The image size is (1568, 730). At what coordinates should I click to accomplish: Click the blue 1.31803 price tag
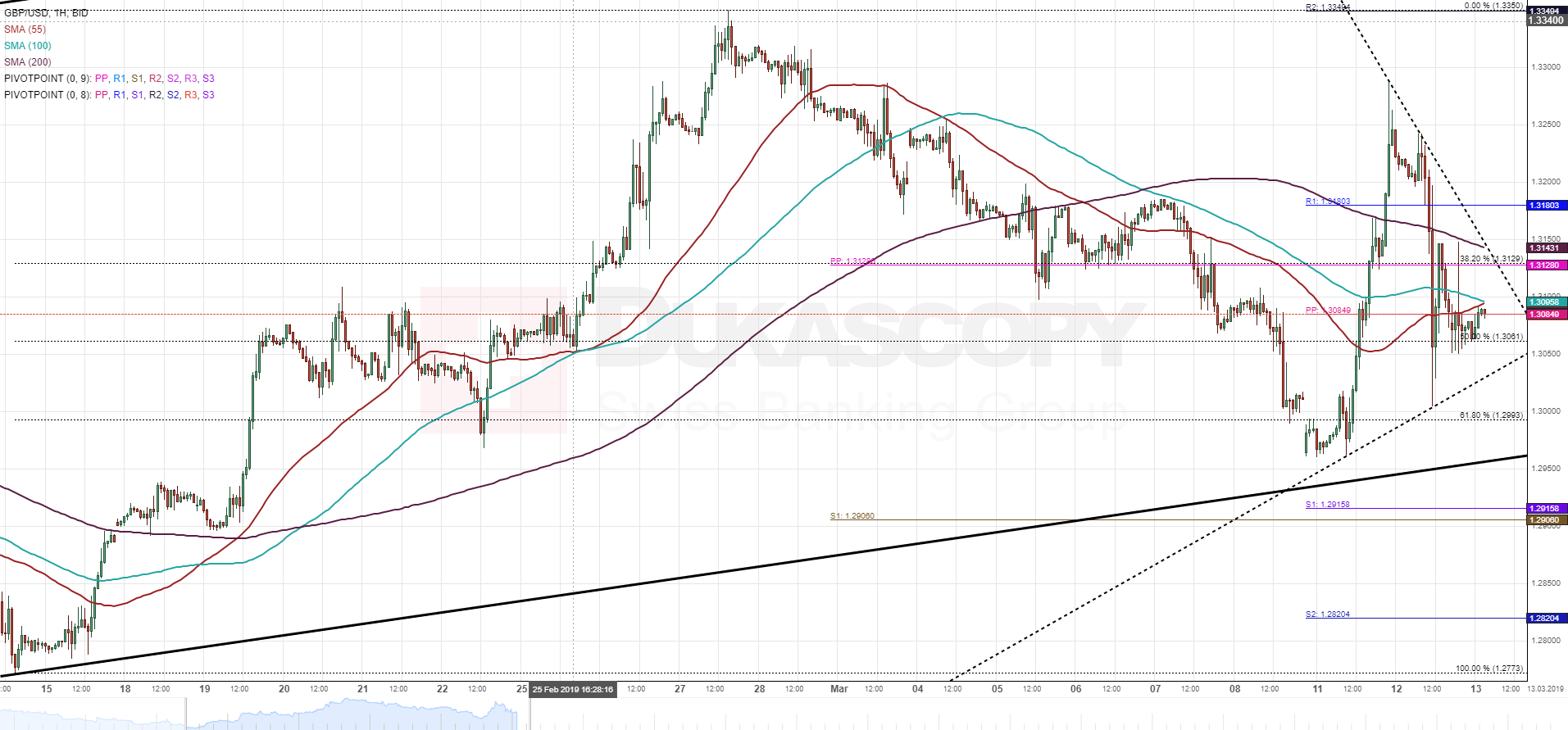pos(1546,206)
